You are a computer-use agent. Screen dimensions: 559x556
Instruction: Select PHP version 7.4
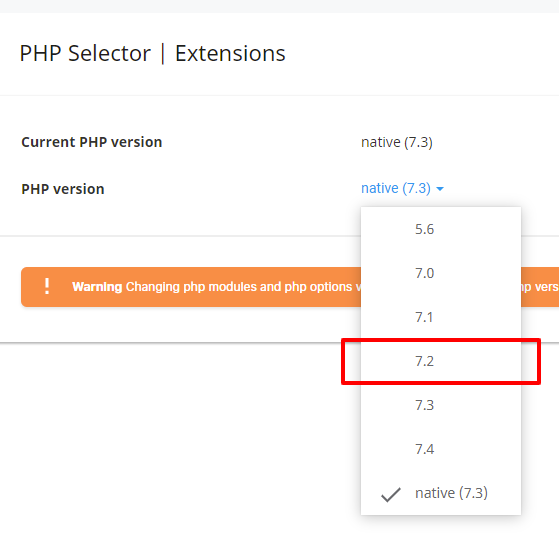pyautogui.click(x=441, y=449)
